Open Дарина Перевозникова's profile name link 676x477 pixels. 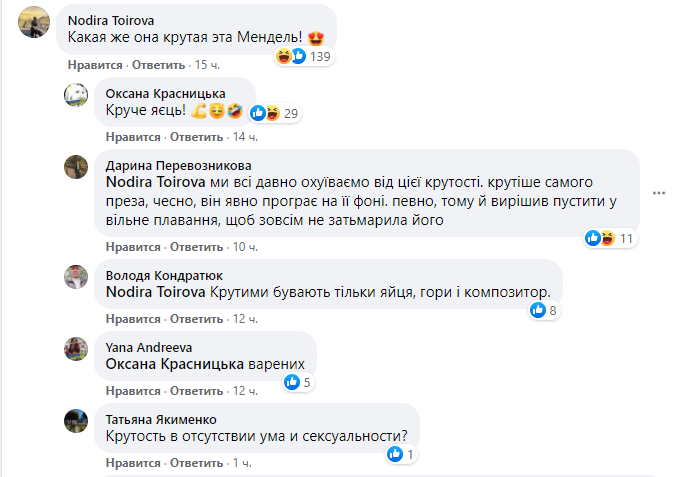(x=173, y=165)
